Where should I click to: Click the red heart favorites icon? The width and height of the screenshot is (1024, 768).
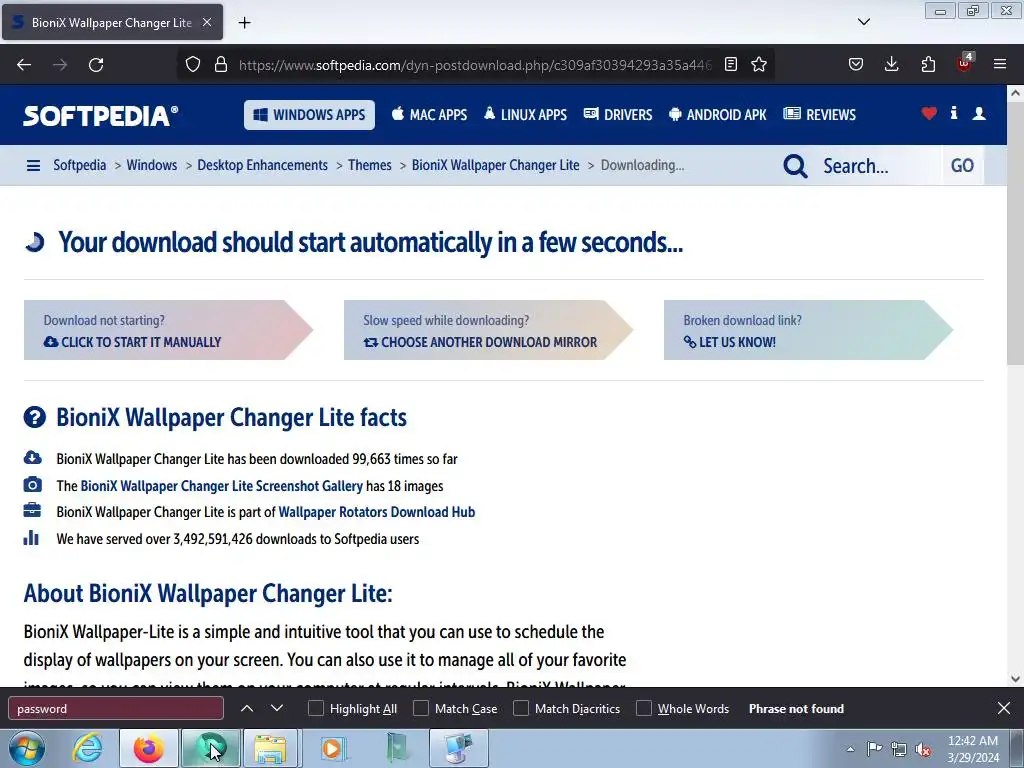pos(929,114)
